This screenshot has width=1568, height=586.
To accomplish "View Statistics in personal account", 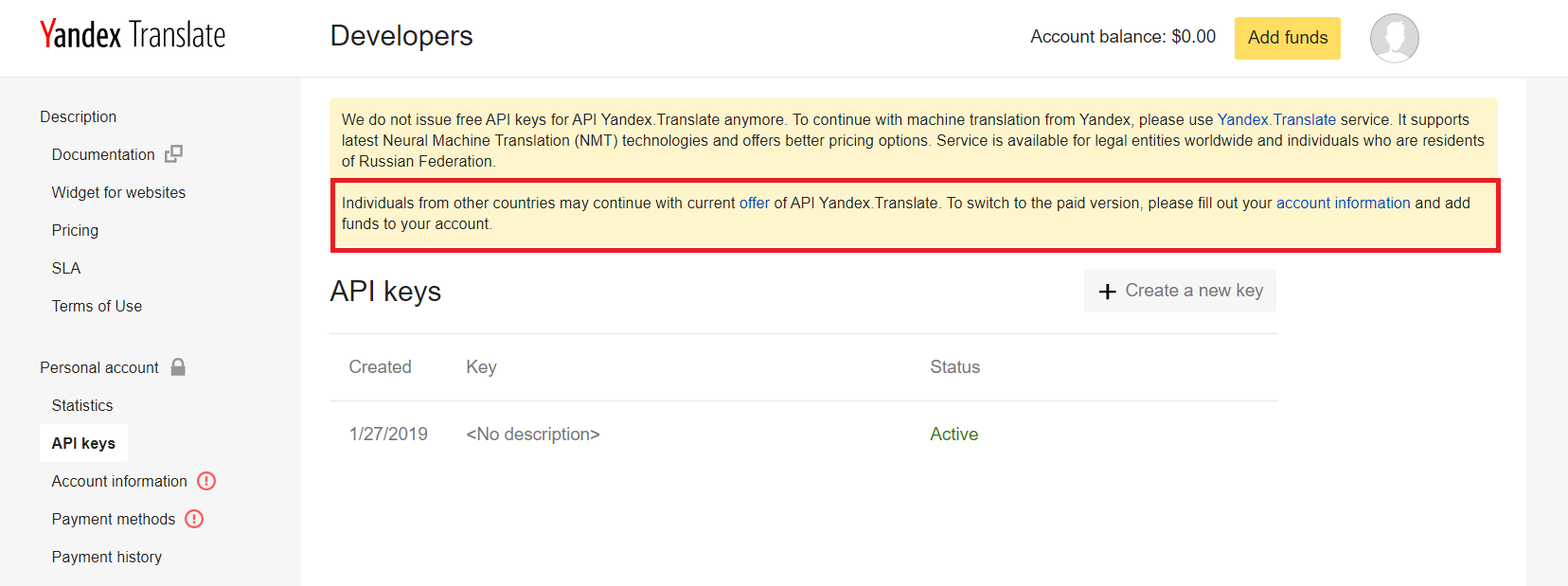I will (x=82, y=405).
